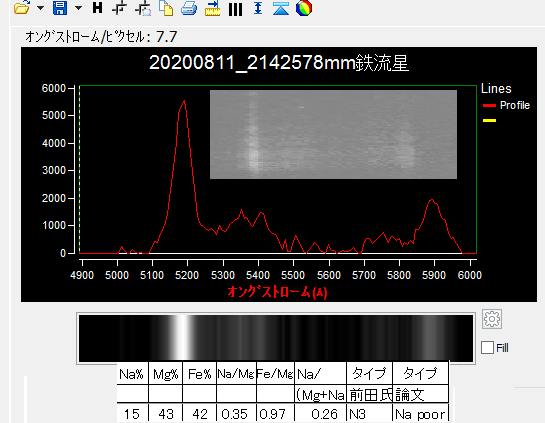Click the crosshair icon with pink selection box
545x423 pixels.
143,8
